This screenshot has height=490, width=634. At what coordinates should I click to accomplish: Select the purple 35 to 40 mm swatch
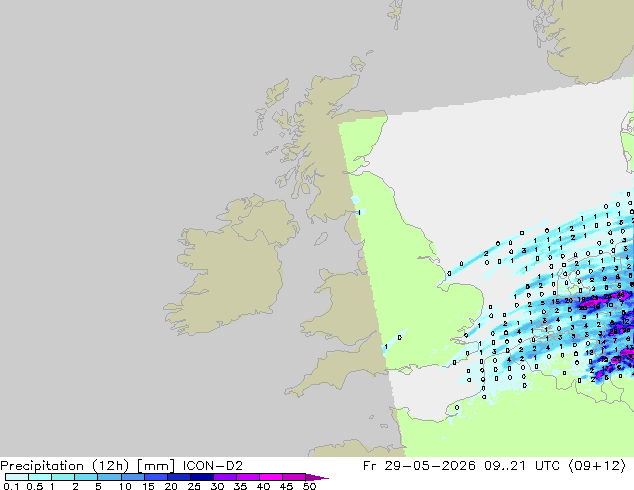point(248,477)
